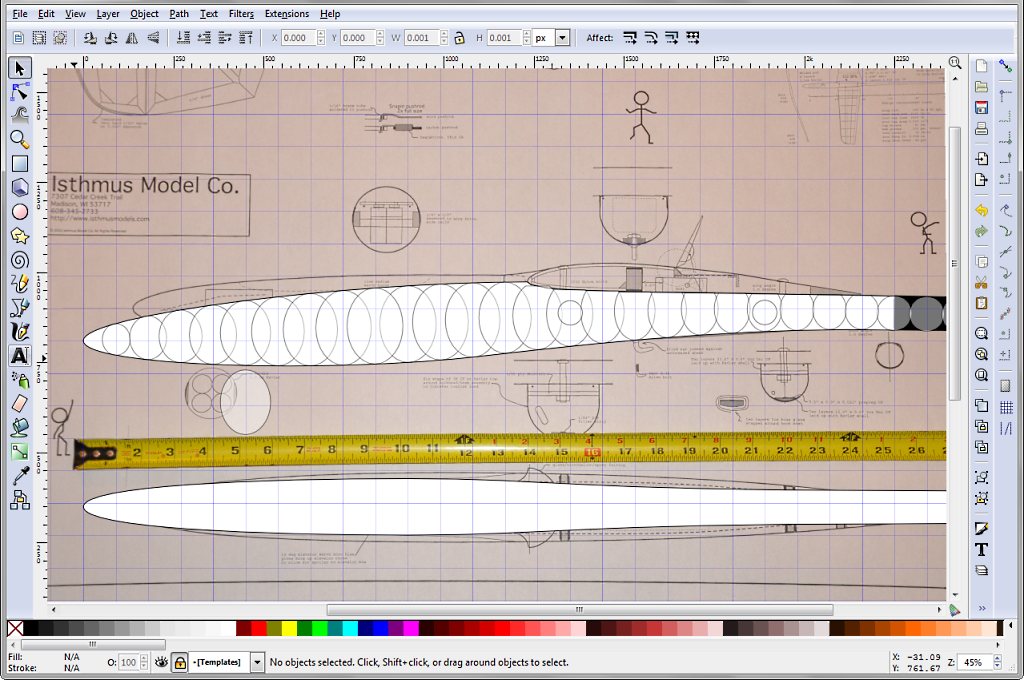Select the Text tool in the toolbox
Image resolution: width=1024 pixels, height=680 pixels.
tap(20, 355)
